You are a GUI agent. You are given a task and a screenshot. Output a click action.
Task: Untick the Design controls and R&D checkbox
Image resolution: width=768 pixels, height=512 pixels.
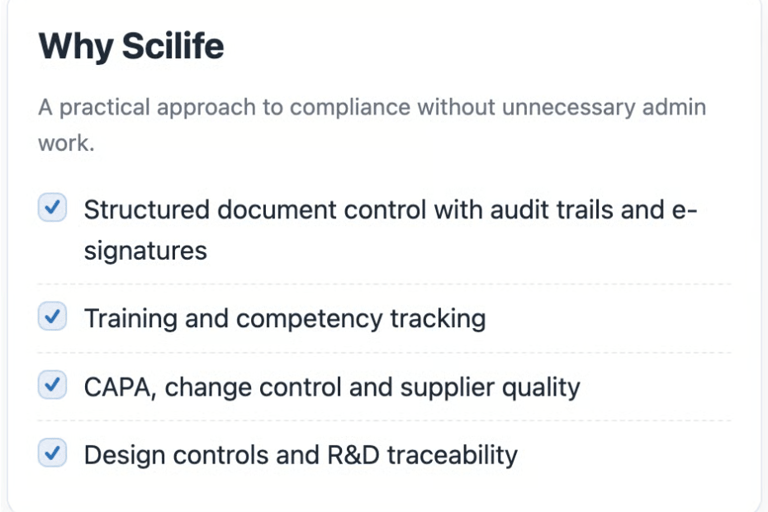click(52, 454)
